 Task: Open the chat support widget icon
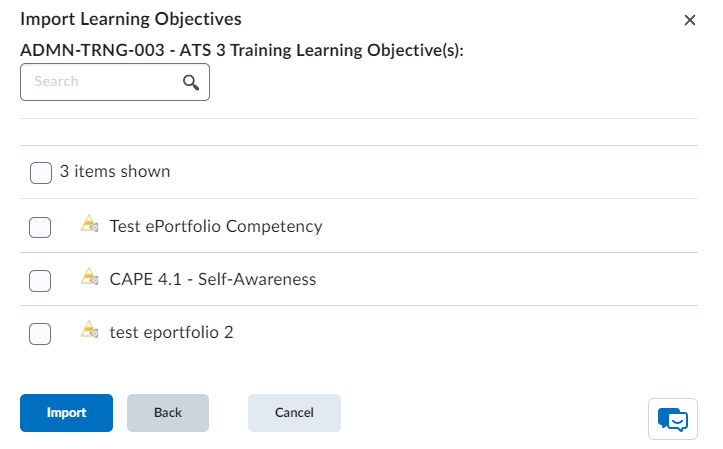tap(673, 419)
